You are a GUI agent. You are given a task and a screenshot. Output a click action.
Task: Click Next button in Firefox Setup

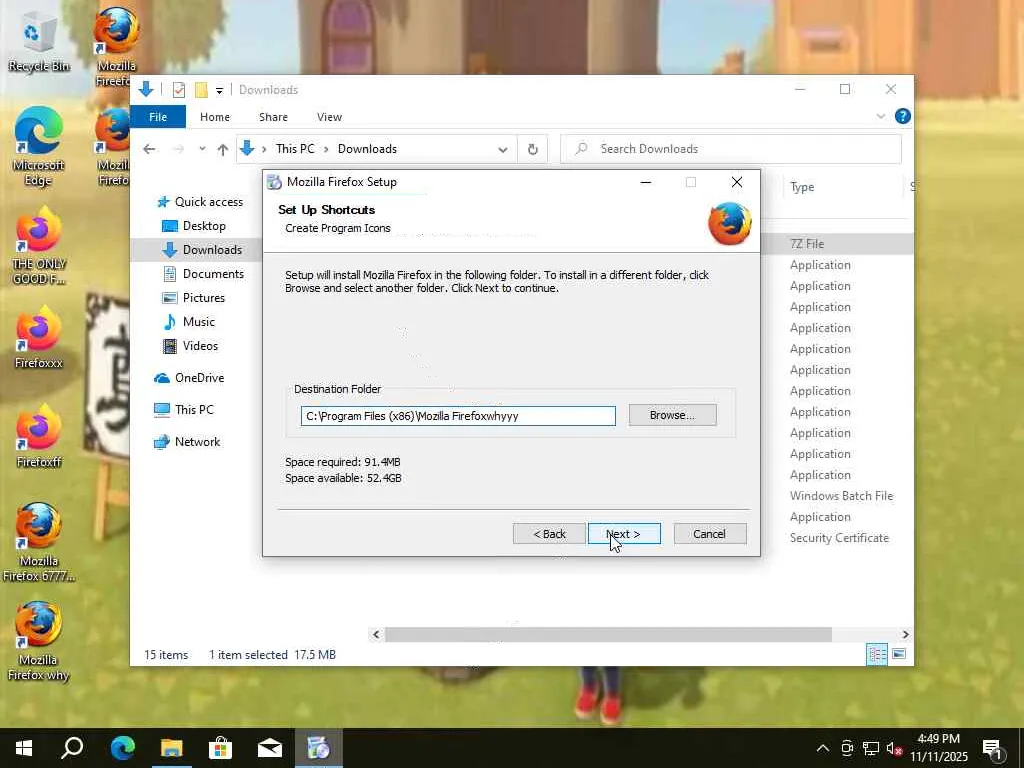pos(624,534)
